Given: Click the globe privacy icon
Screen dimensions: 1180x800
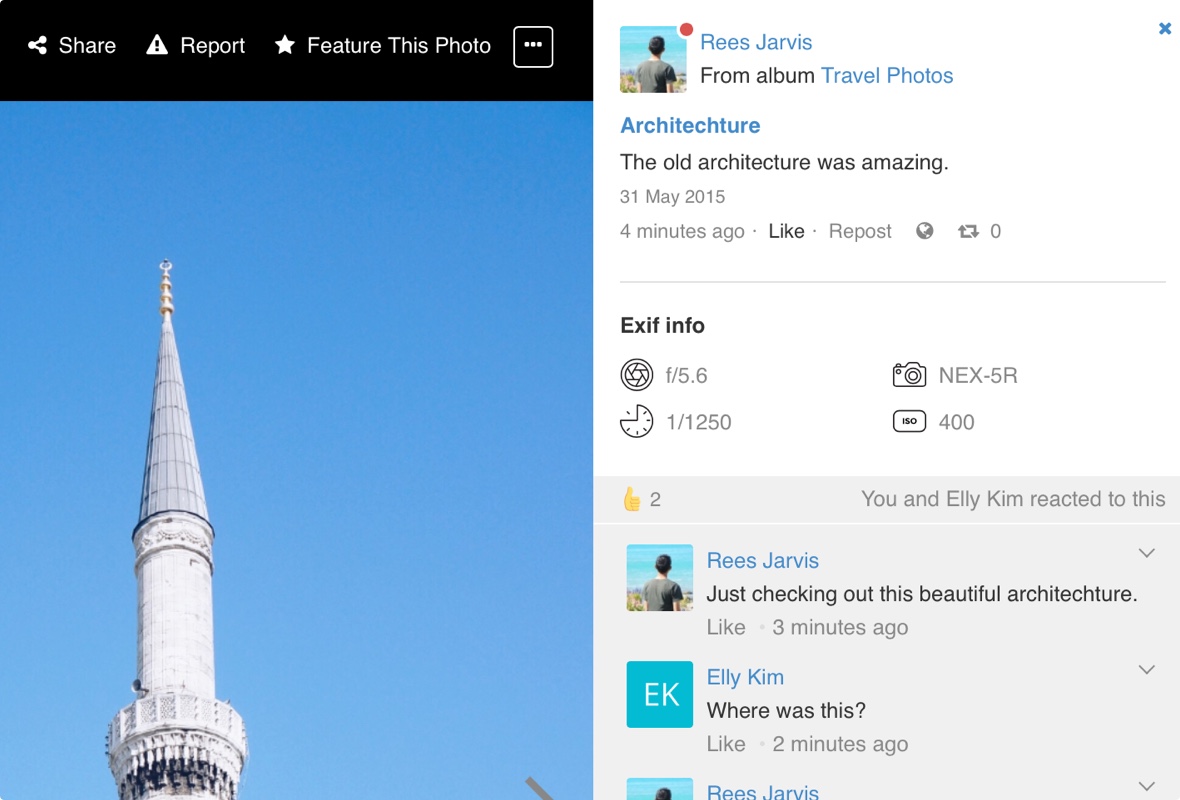Looking at the screenshot, I should (924, 231).
